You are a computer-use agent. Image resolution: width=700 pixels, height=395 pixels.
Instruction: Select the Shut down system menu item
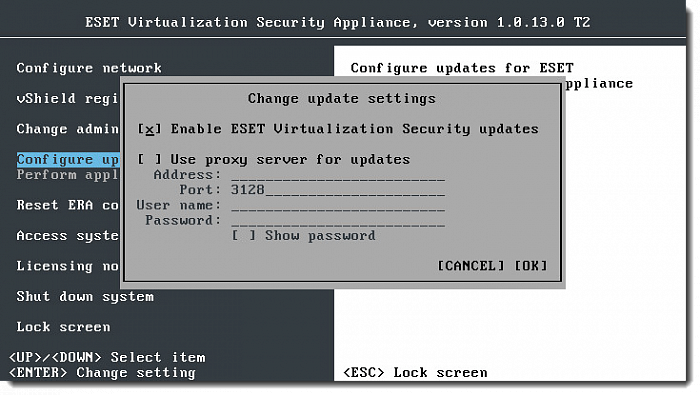[85, 297]
